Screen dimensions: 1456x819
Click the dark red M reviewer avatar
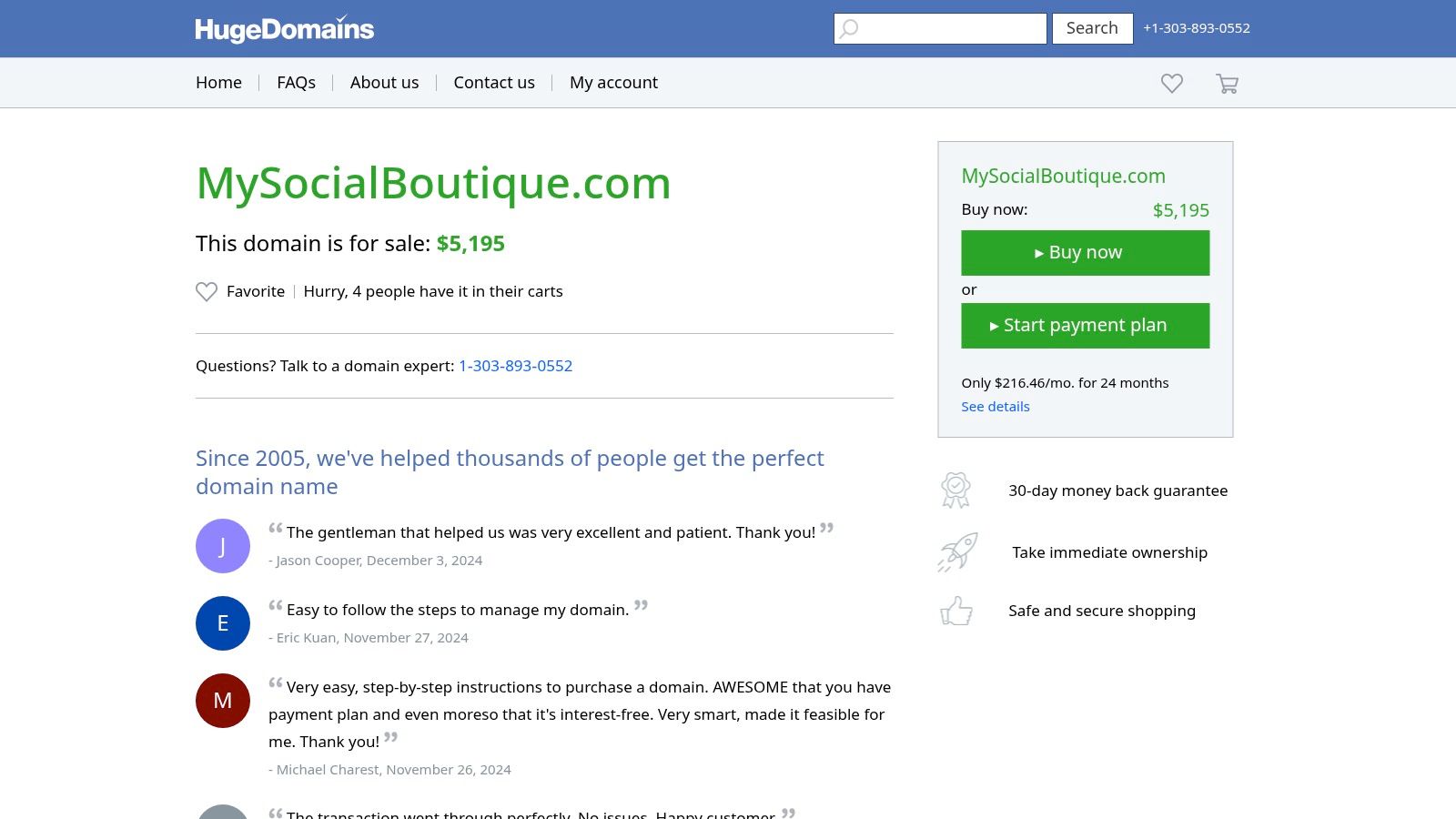click(x=223, y=701)
